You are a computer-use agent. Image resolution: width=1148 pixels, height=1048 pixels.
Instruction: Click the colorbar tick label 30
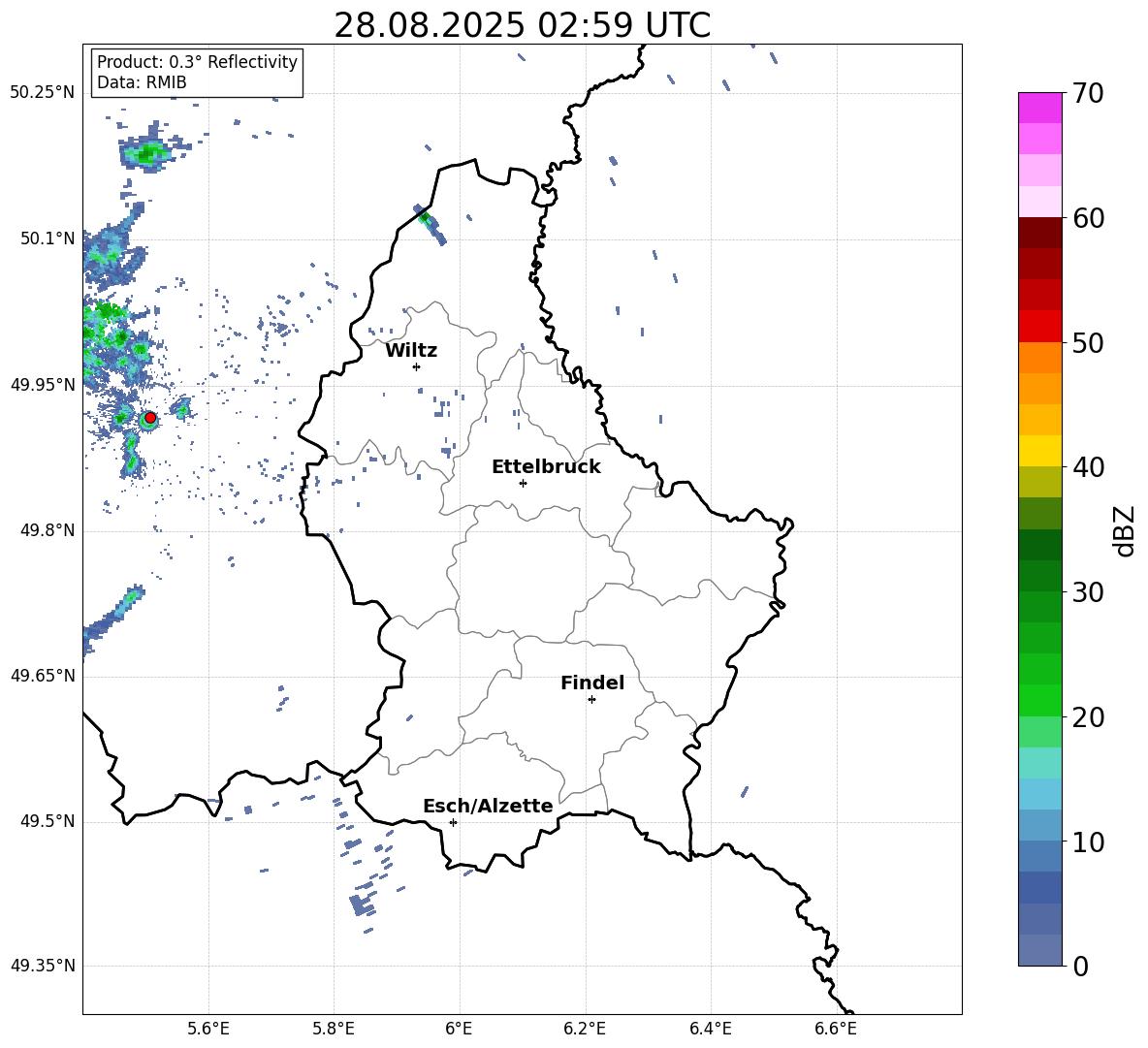click(x=1088, y=592)
